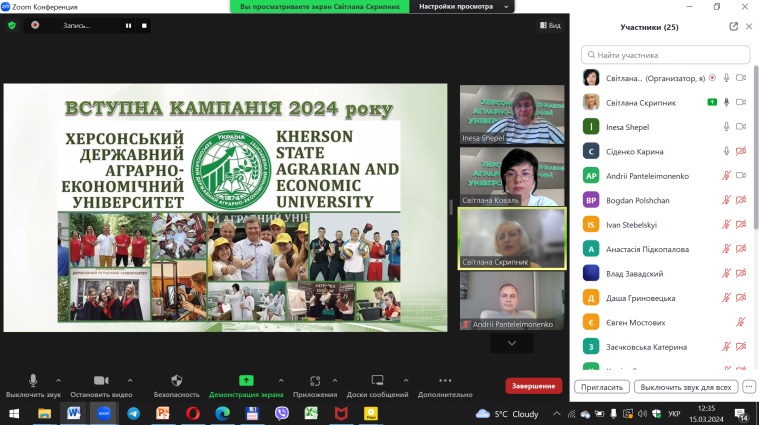
Task: Open File Explorer from taskbar
Action: click(45, 413)
